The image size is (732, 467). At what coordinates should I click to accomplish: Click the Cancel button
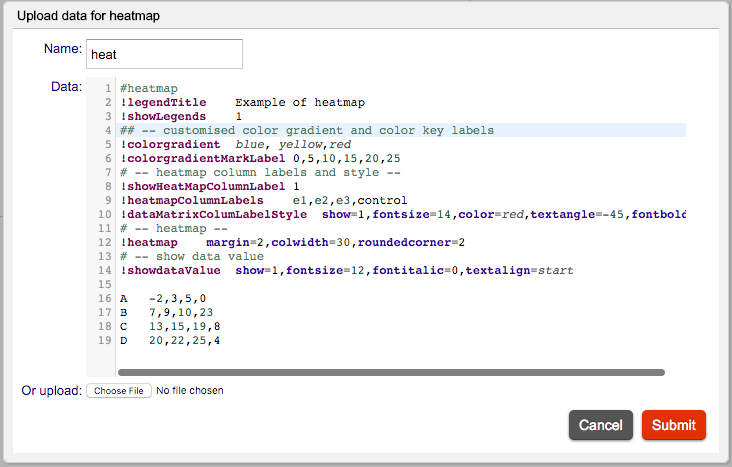click(600, 425)
